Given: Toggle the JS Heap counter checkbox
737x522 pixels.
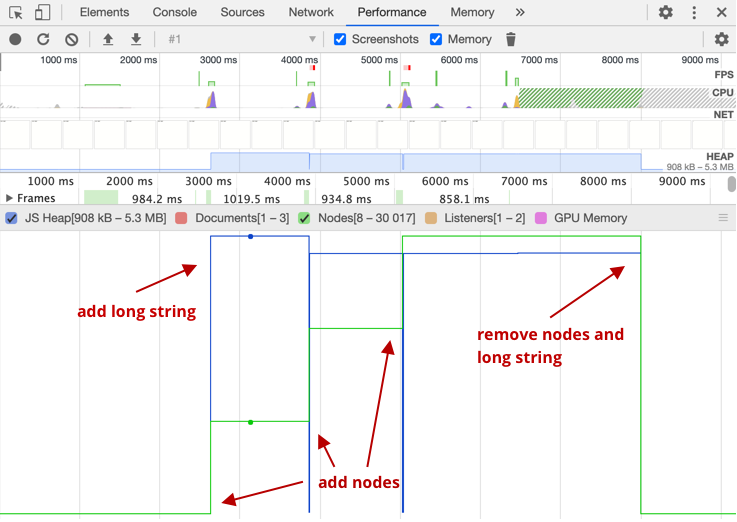Looking at the screenshot, I should click(11, 218).
